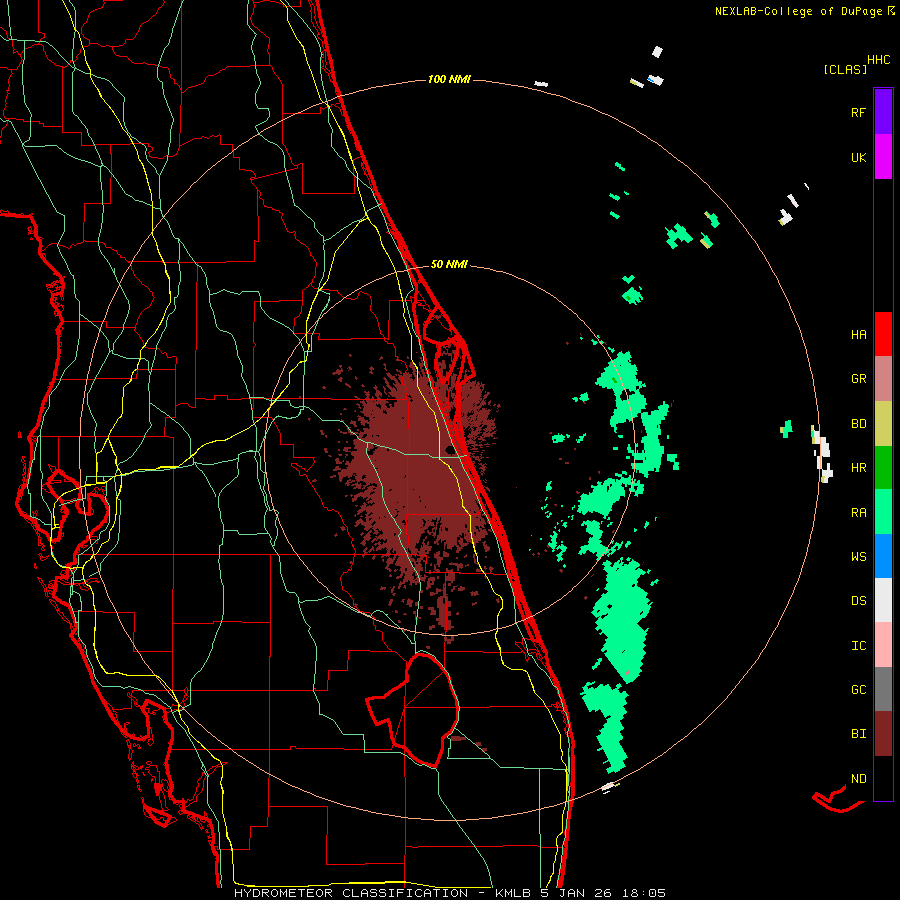Viewport: 900px width, 900px height.
Task: Click the yellow BD legend swatch
Action: click(x=883, y=423)
